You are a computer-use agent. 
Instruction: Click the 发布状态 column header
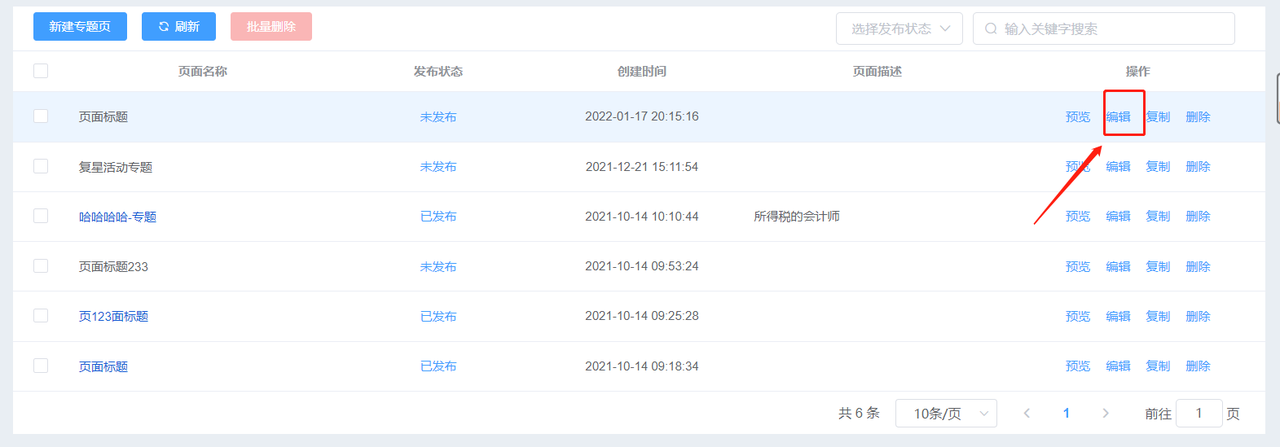coord(438,72)
